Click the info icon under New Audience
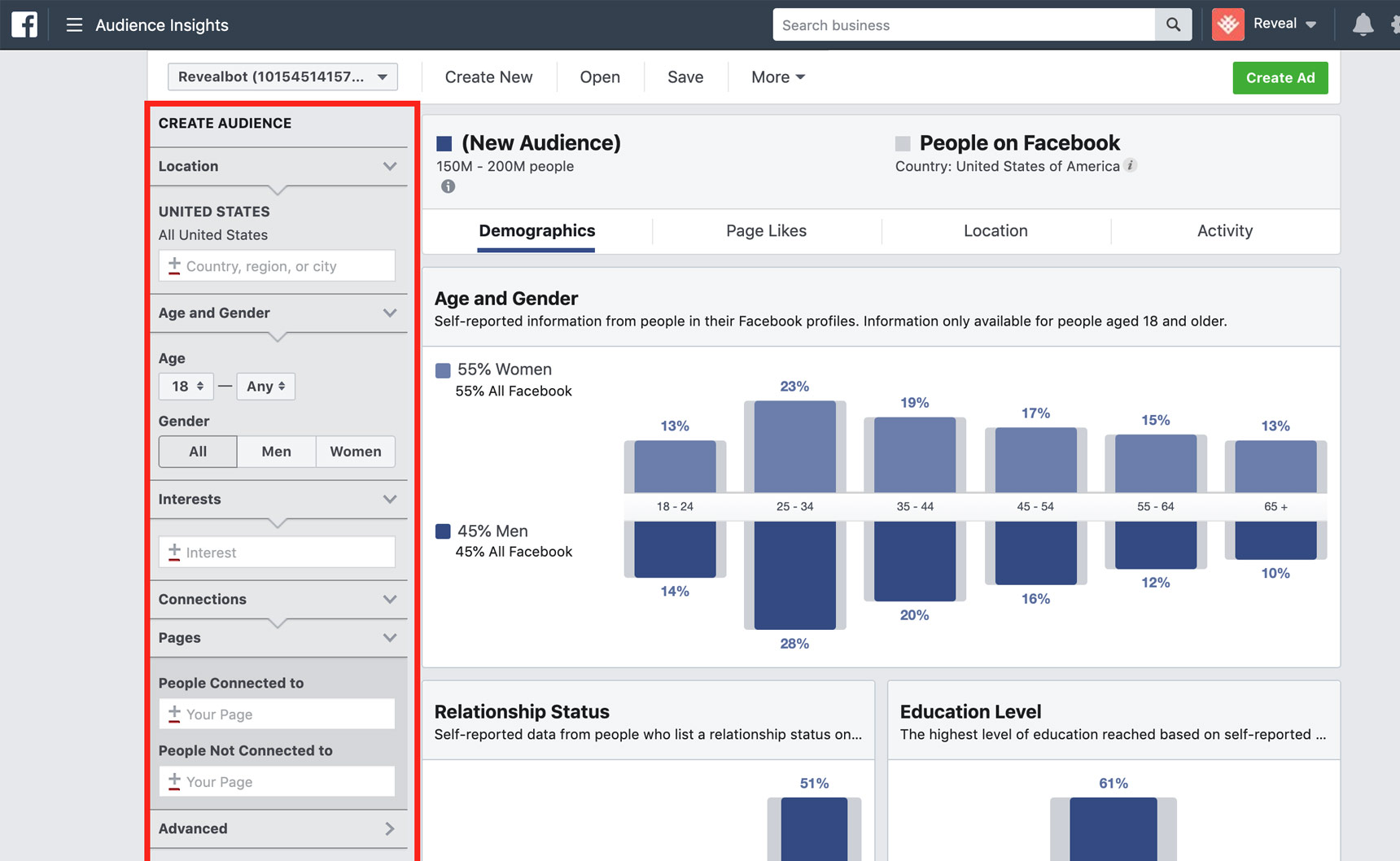Image resolution: width=1400 pixels, height=861 pixels. (448, 186)
